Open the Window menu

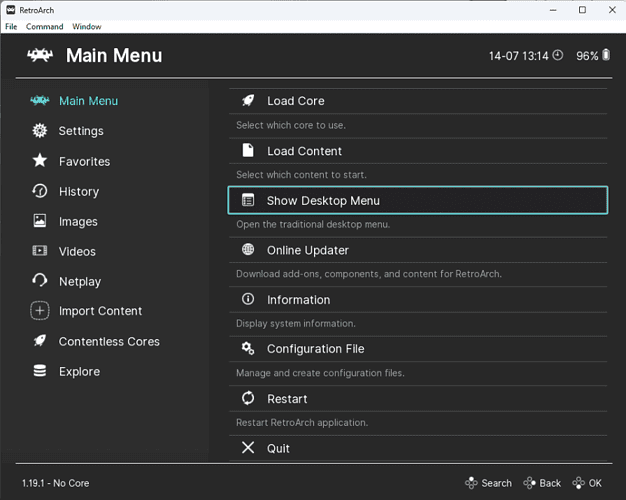(87, 27)
